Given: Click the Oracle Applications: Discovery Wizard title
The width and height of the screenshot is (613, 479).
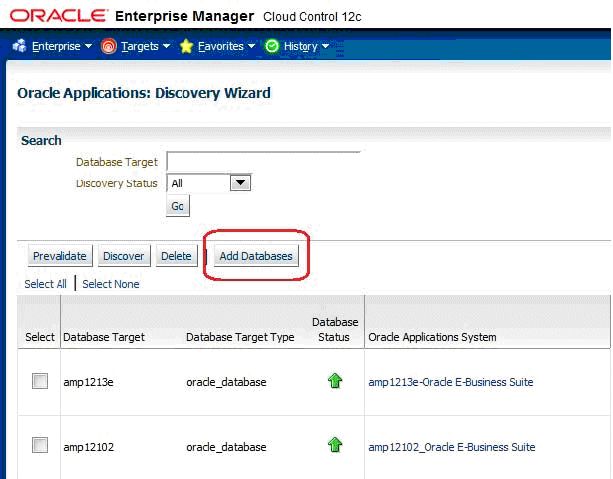Looking at the screenshot, I should point(144,93).
